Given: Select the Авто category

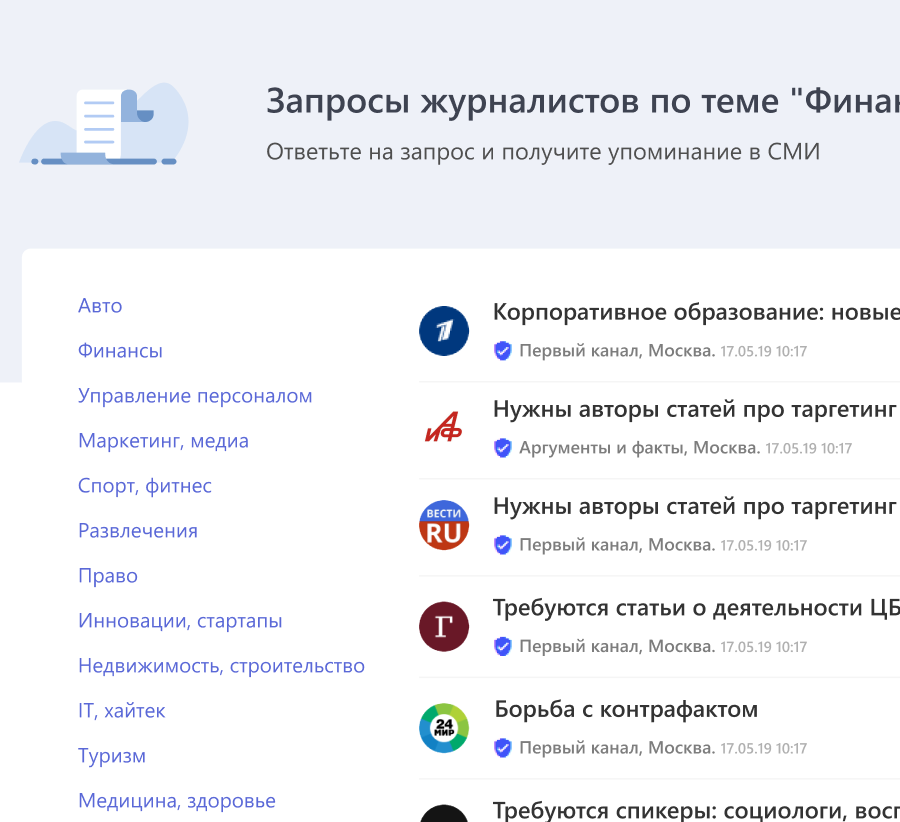Looking at the screenshot, I should [100, 306].
